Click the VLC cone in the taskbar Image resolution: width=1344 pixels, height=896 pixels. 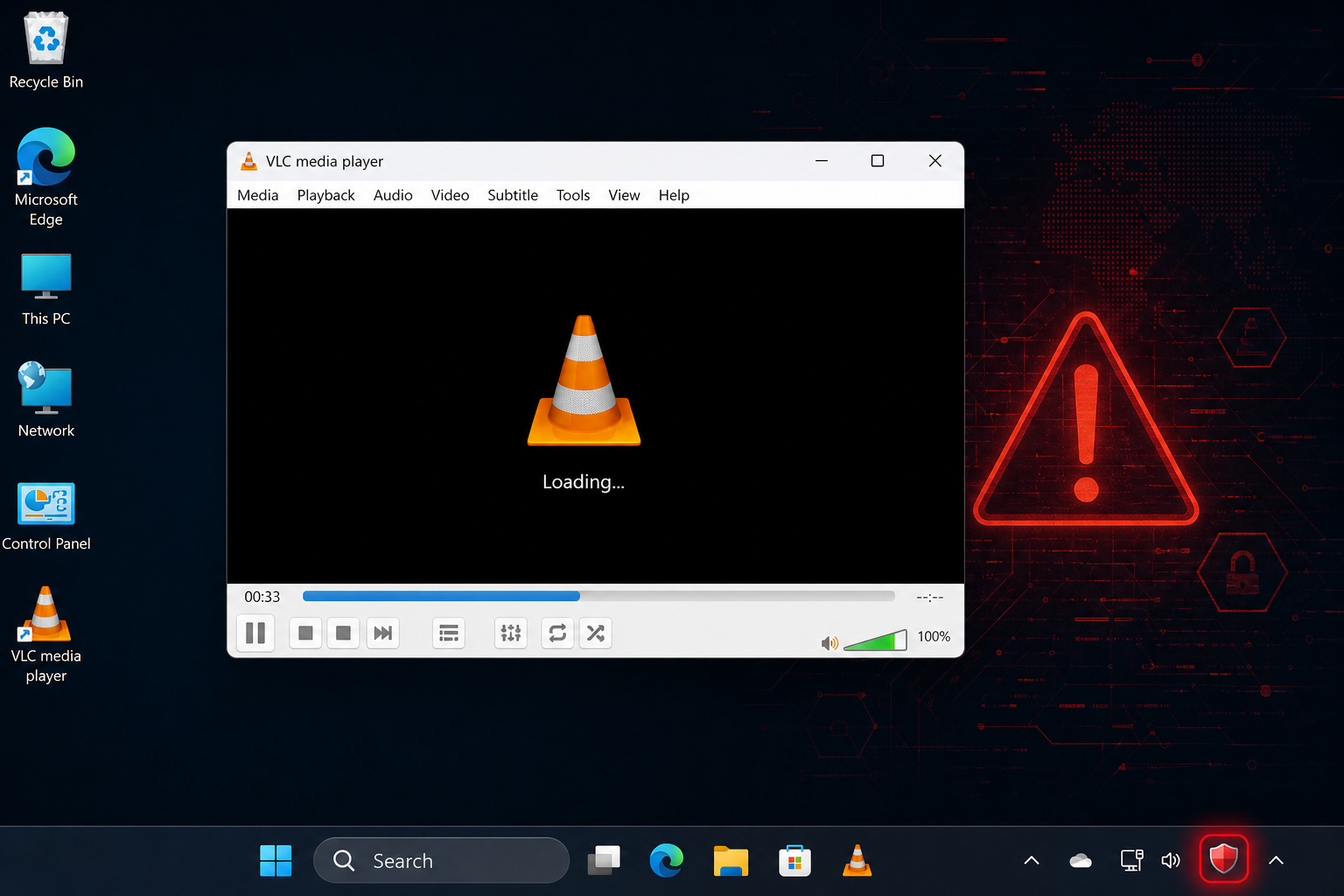pyautogui.click(x=857, y=861)
